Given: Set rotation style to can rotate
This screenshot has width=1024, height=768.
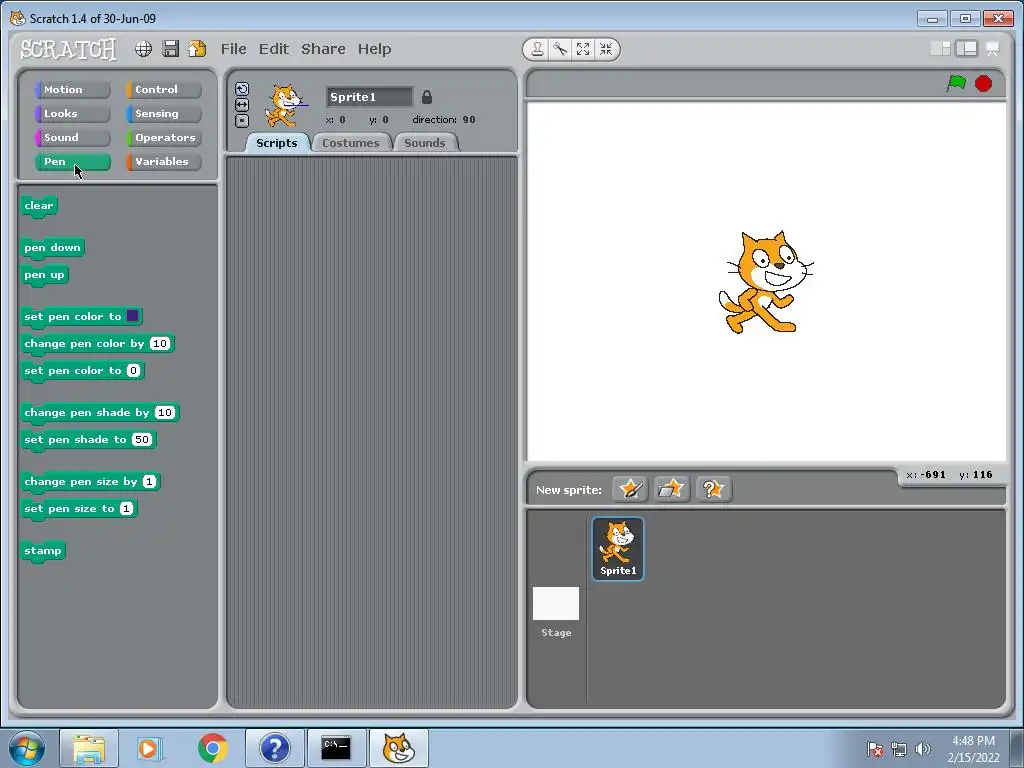Looking at the screenshot, I should point(242,89).
